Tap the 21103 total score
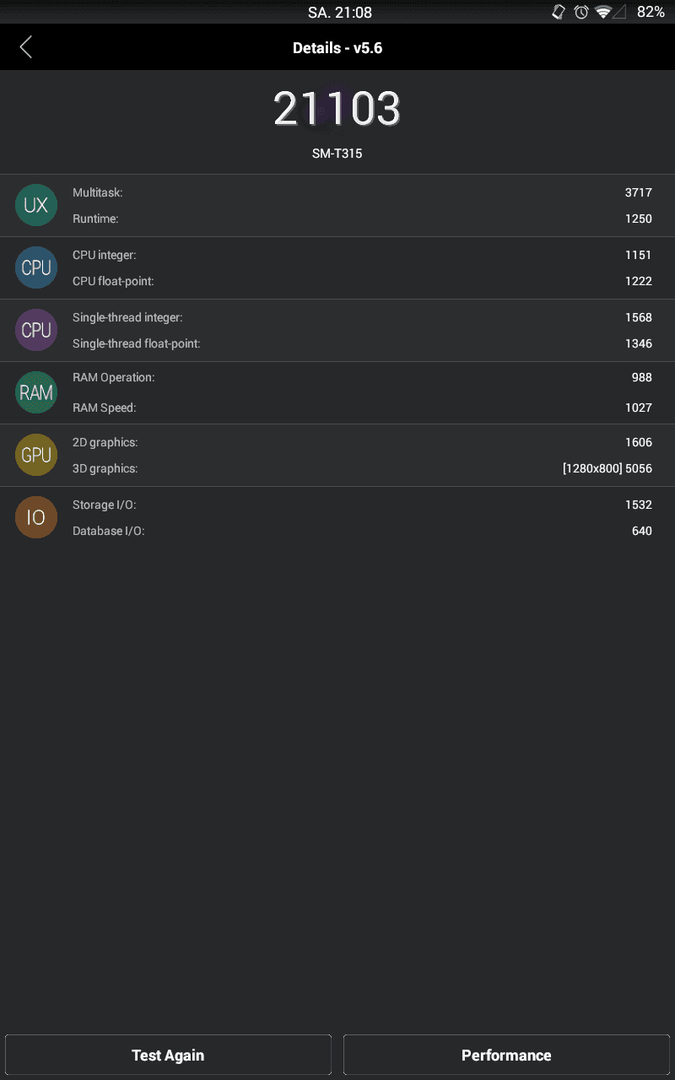This screenshot has width=675, height=1080. point(337,108)
